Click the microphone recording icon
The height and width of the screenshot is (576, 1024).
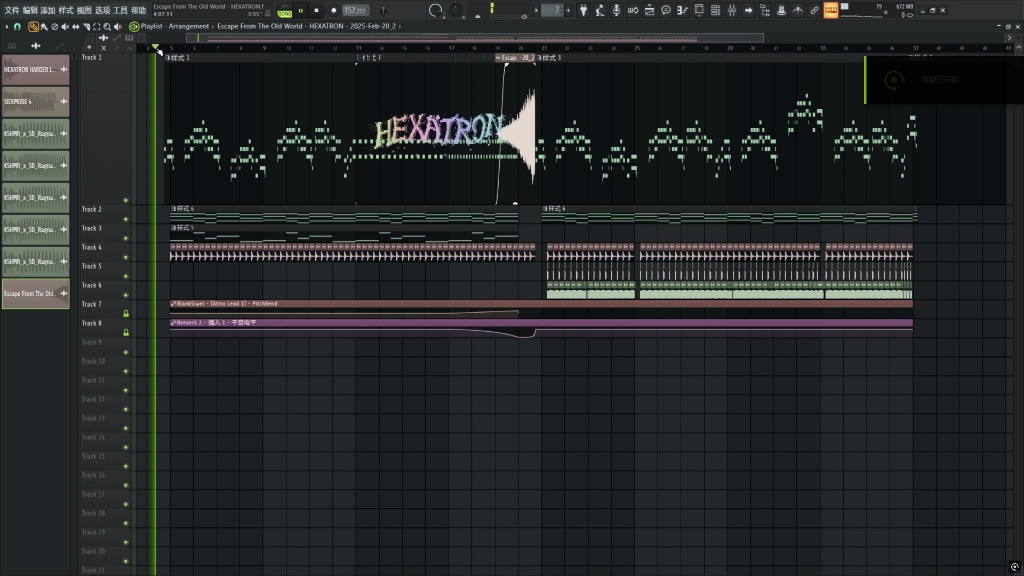pyautogui.click(x=616, y=10)
